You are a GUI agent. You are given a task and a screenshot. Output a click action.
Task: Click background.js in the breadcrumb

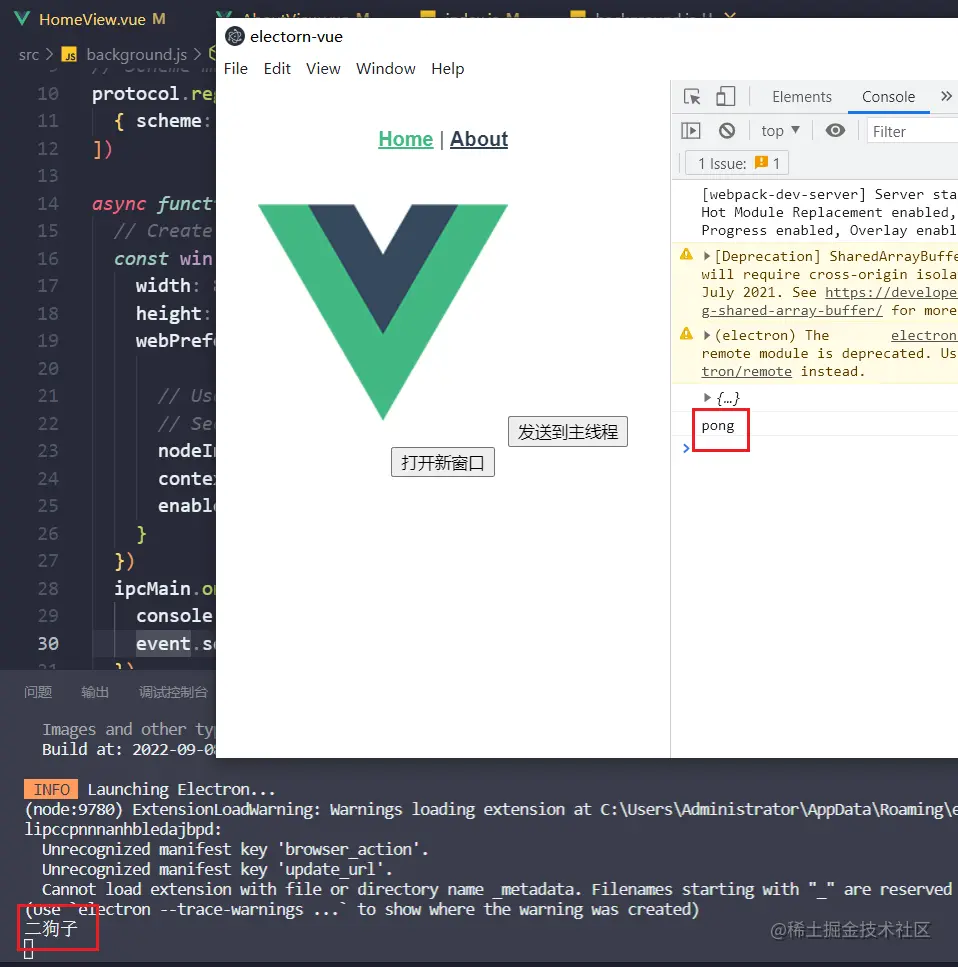click(136, 55)
